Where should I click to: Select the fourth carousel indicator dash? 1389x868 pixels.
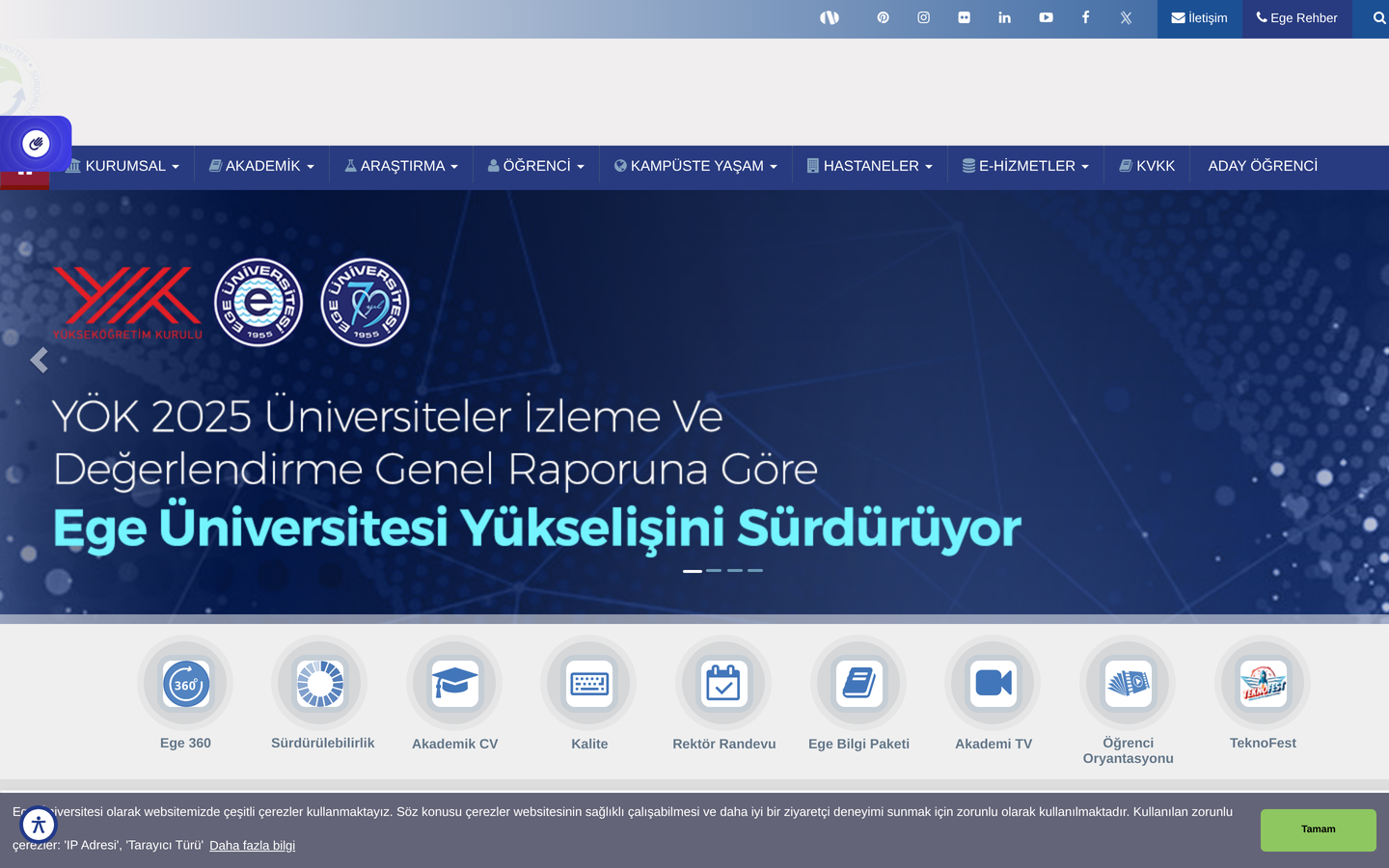tap(755, 571)
